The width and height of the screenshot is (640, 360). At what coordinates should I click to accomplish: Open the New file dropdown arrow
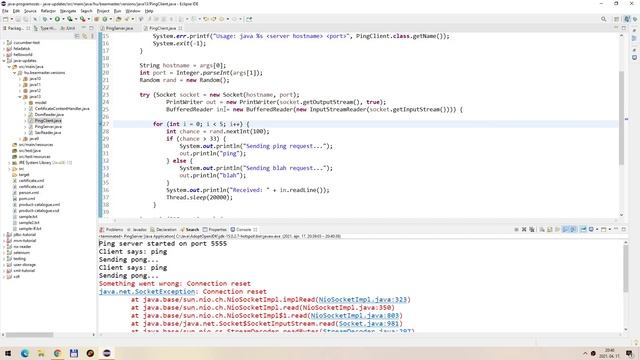[12, 19]
